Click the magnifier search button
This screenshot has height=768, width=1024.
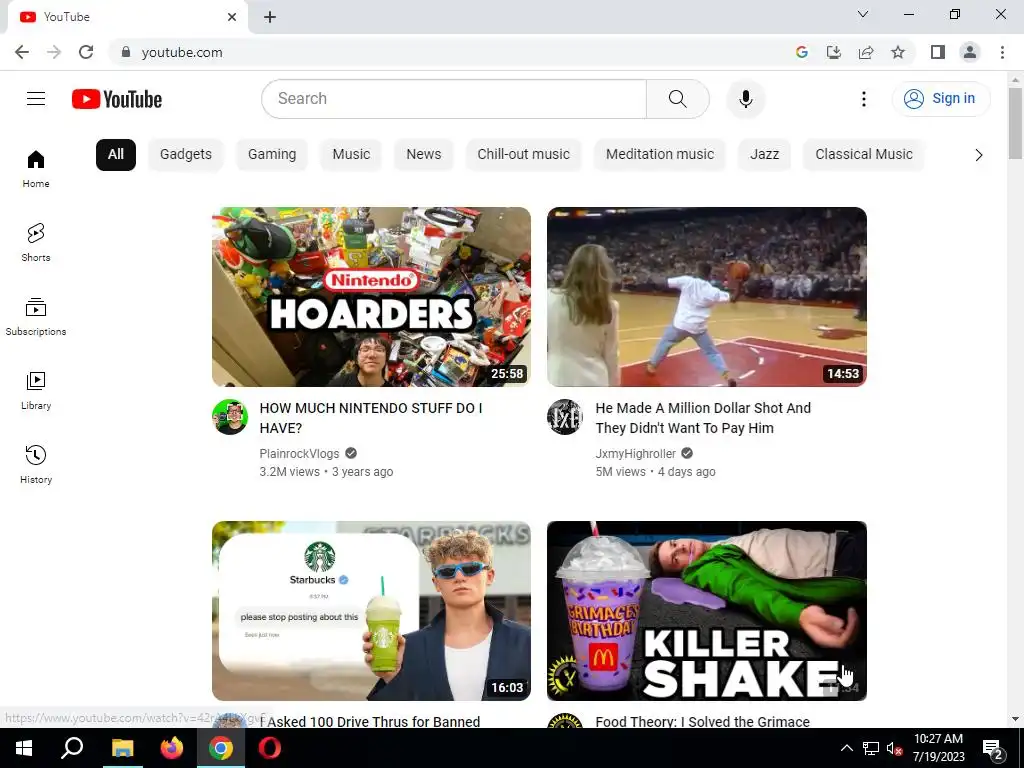point(678,99)
